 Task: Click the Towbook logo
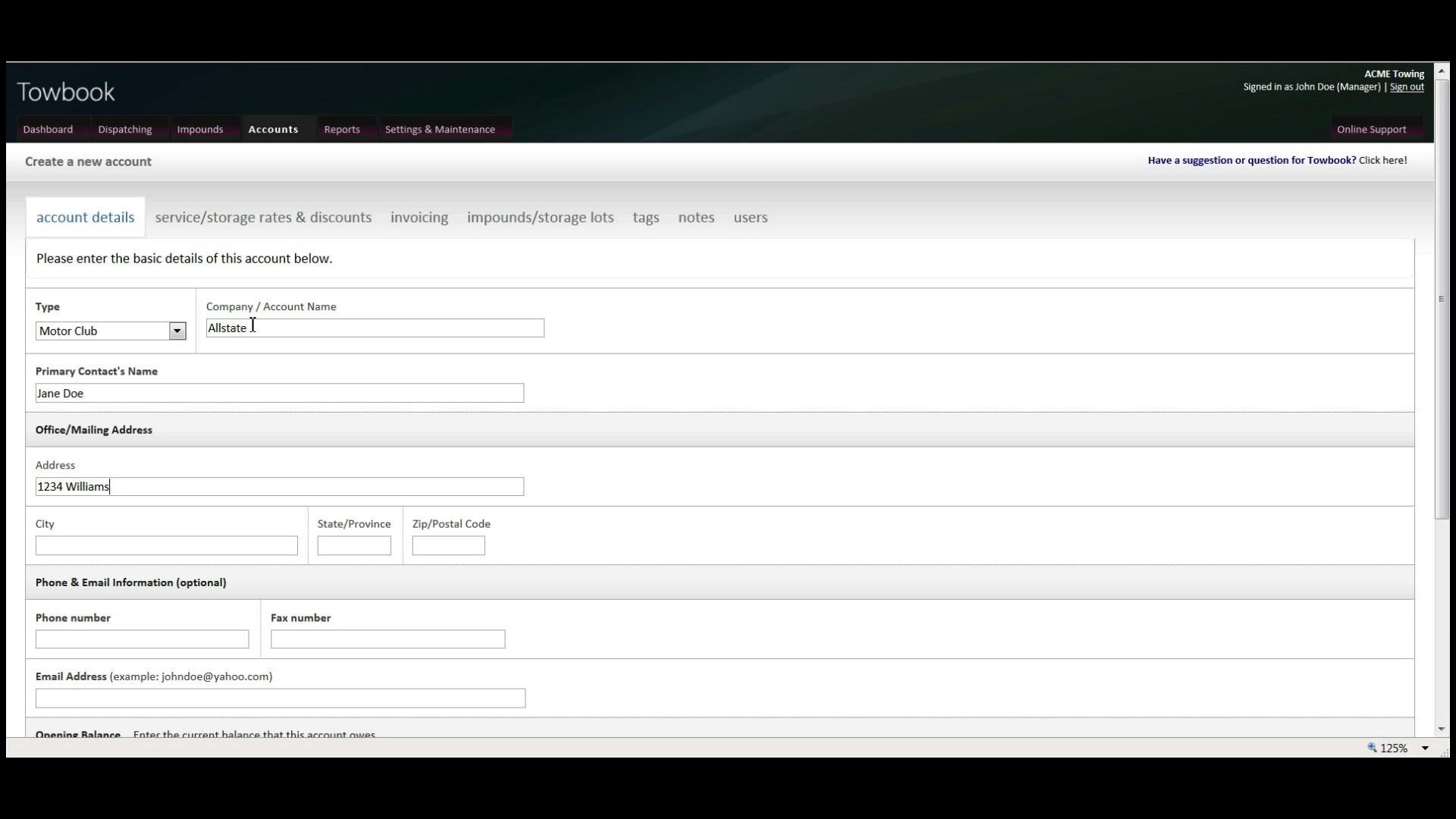click(66, 92)
